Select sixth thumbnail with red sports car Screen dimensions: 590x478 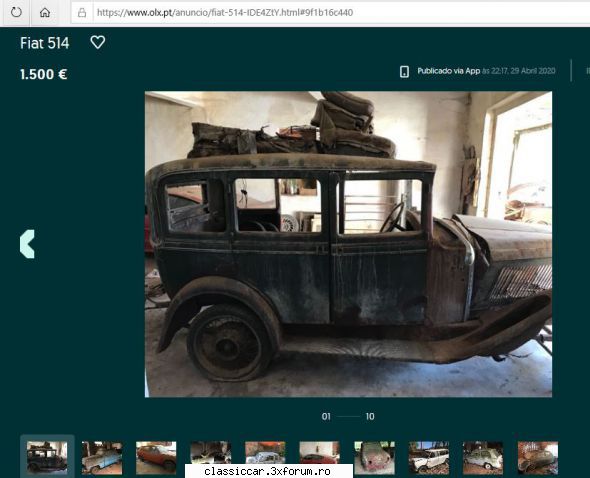319,453
